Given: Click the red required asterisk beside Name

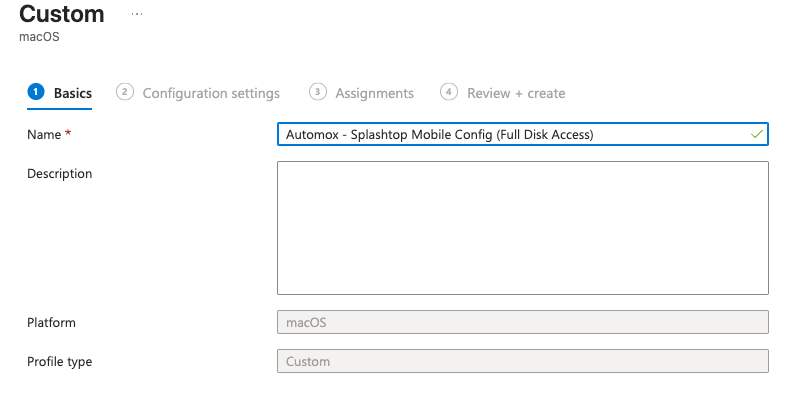Looking at the screenshot, I should point(68,134).
